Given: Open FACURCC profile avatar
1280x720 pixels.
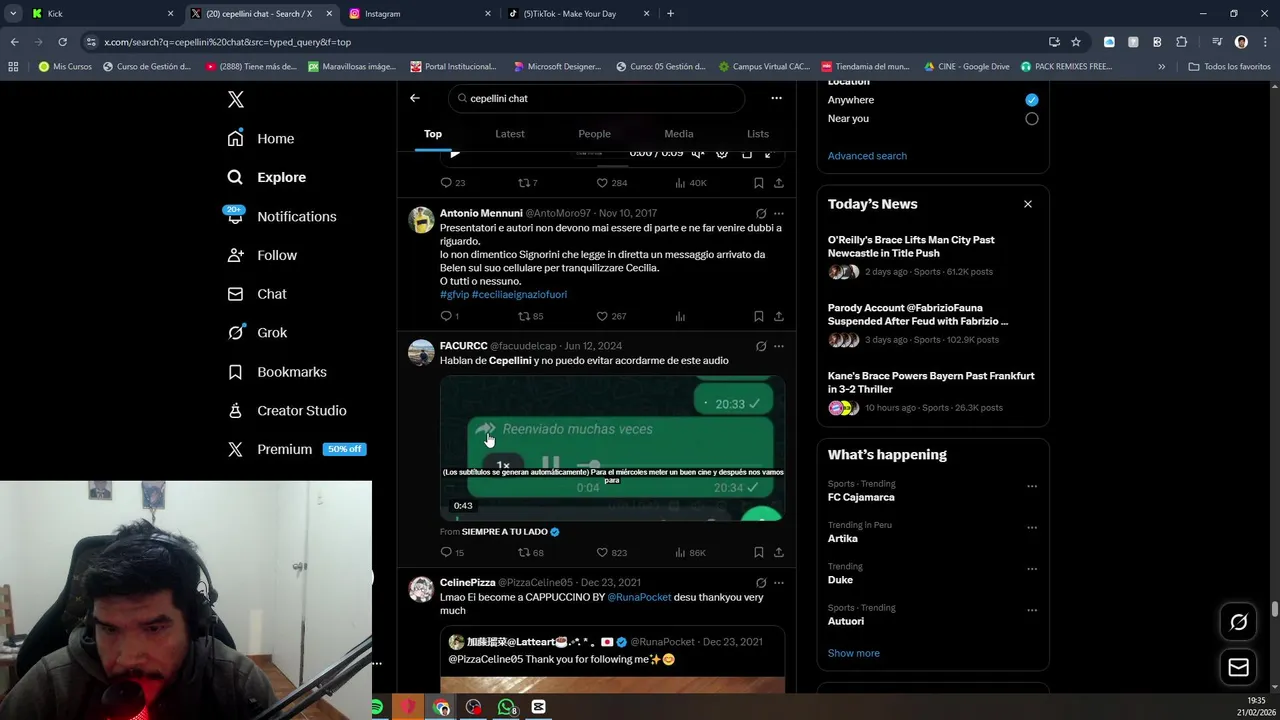Looking at the screenshot, I should click(x=421, y=353).
